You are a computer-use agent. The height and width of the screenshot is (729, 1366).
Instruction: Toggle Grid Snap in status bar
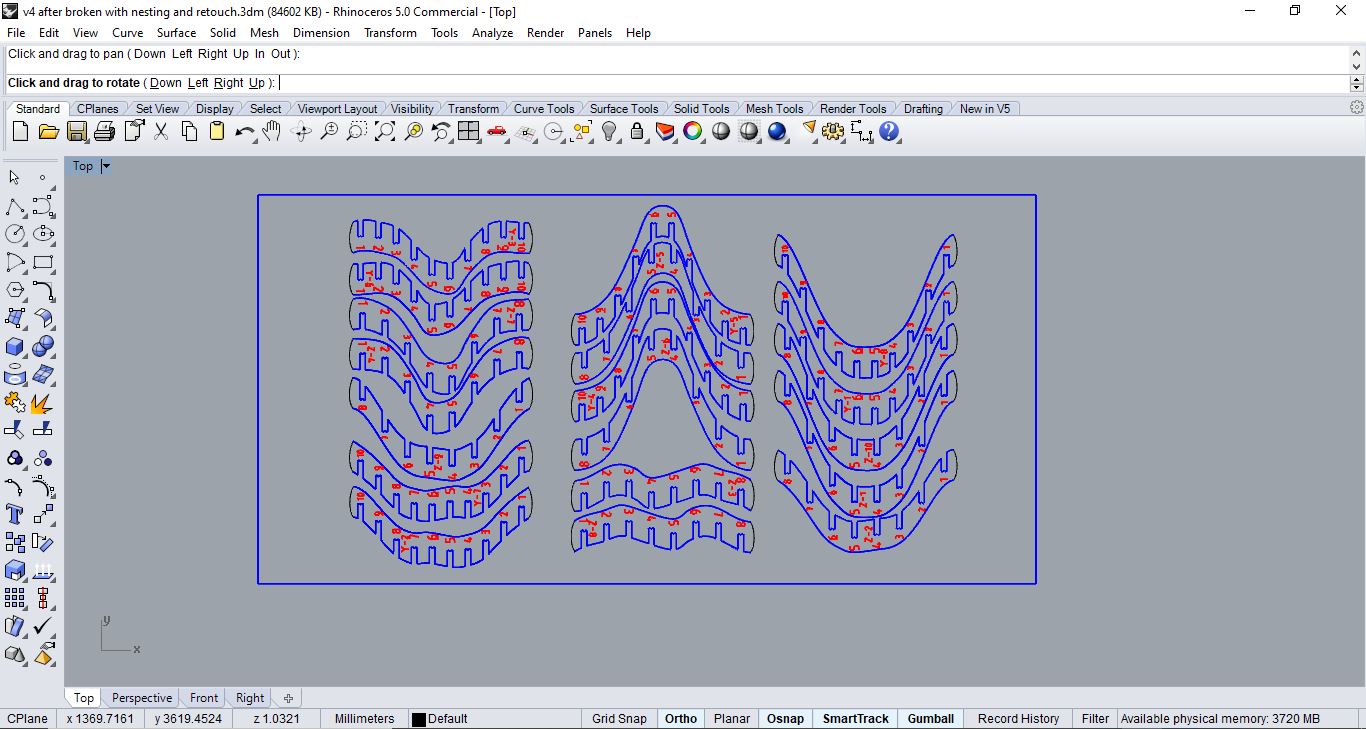[618, 718]
